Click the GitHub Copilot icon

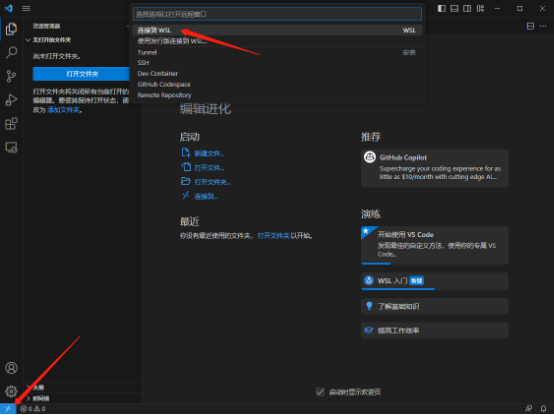(370, 157)
